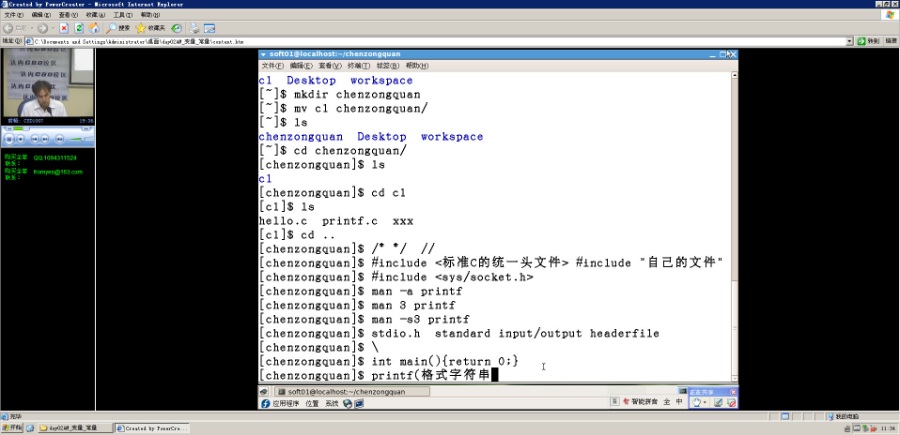The image size is (900, 435).
Task: Click the annotation pen icon in sharing toolbar
Action: 718,403
